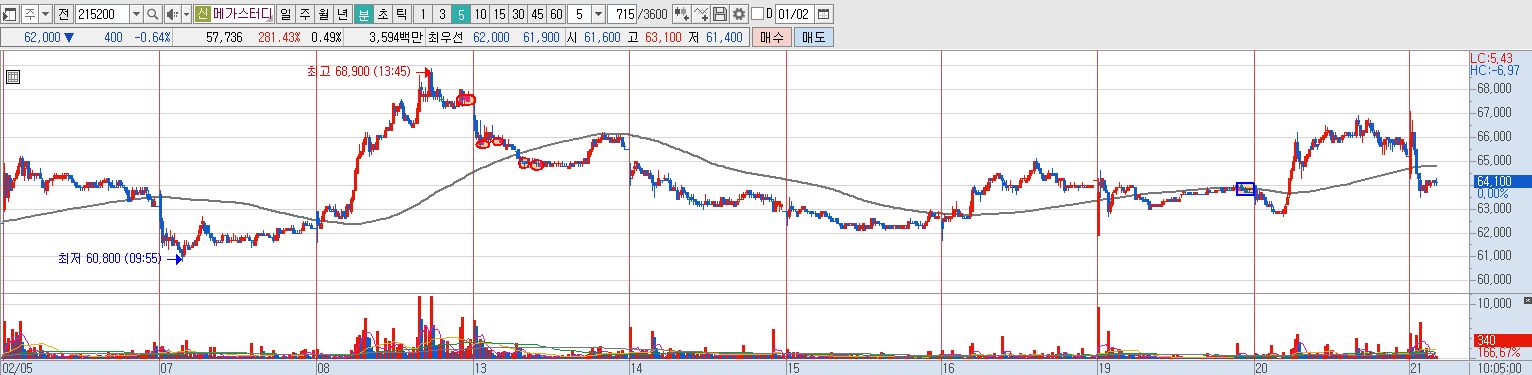Save chart with the floppy disk icon

pos(720,14)
